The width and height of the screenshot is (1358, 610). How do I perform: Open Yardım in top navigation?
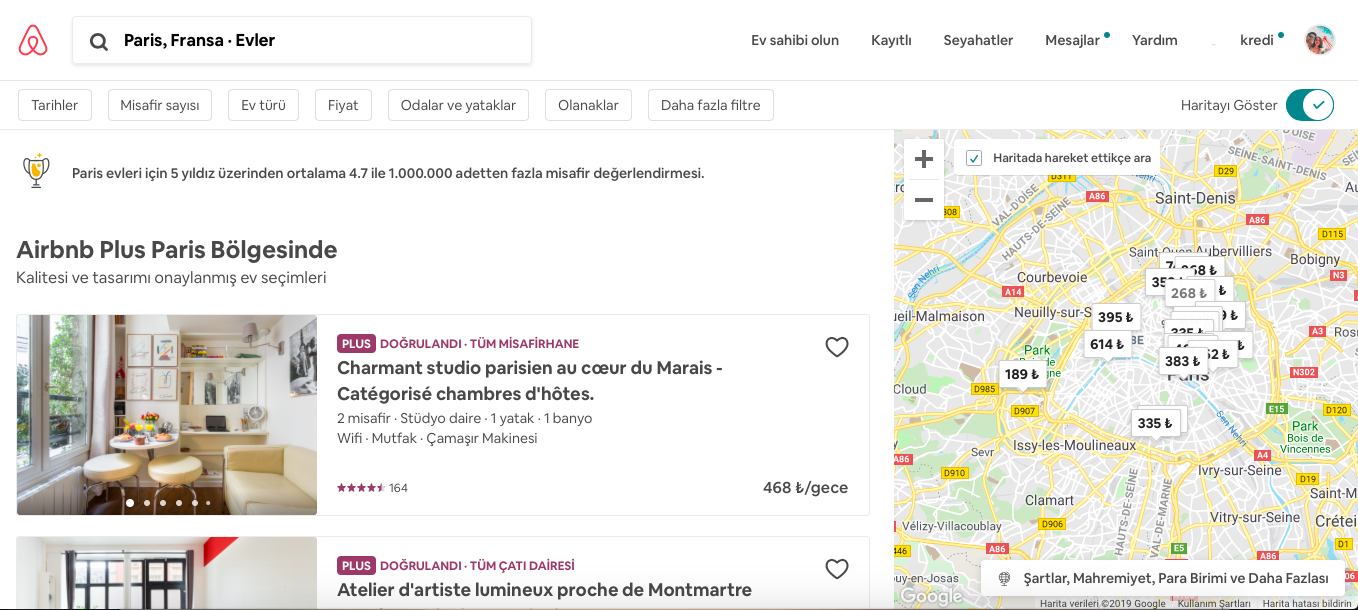1155,40
